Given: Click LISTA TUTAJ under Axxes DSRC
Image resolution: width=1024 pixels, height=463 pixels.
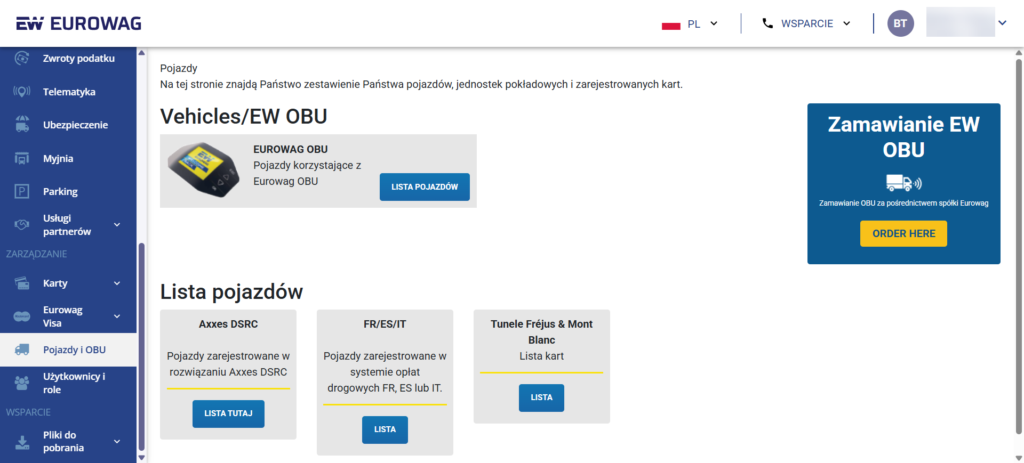Looking at the screenshot, I should click(228, 414).
